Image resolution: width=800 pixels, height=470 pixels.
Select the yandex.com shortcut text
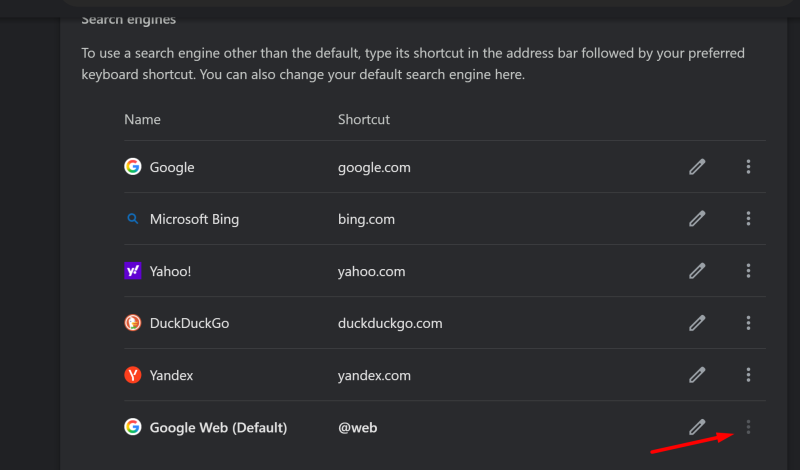tap(374, 375)
